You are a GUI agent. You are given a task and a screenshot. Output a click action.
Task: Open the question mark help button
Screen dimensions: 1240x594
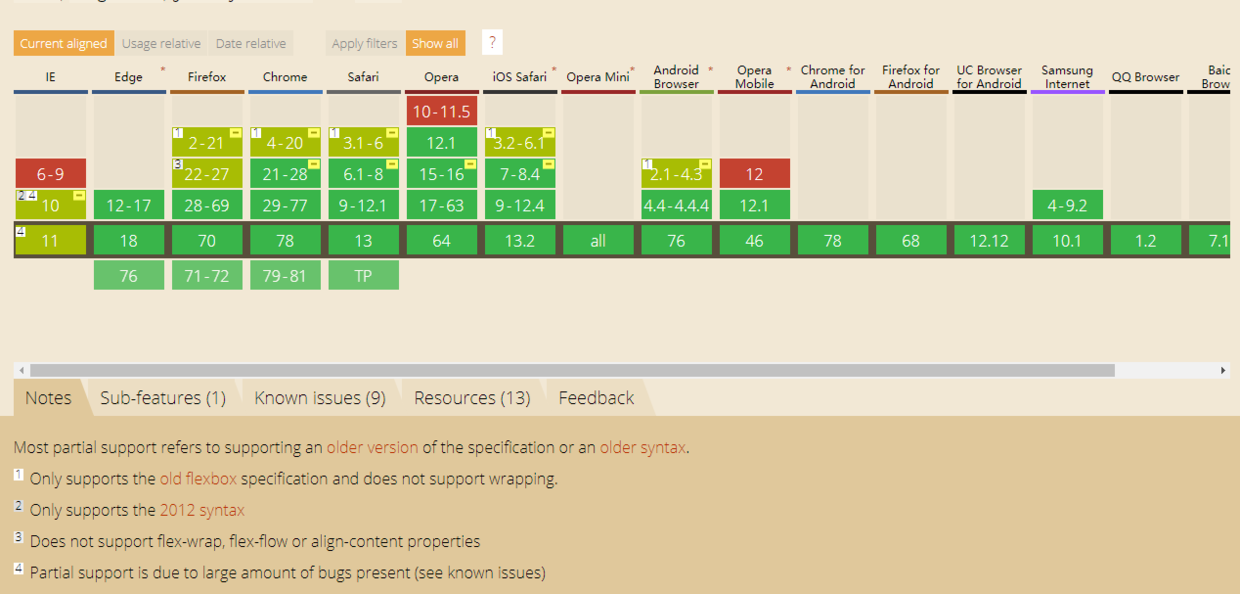(x=491, y=43)
